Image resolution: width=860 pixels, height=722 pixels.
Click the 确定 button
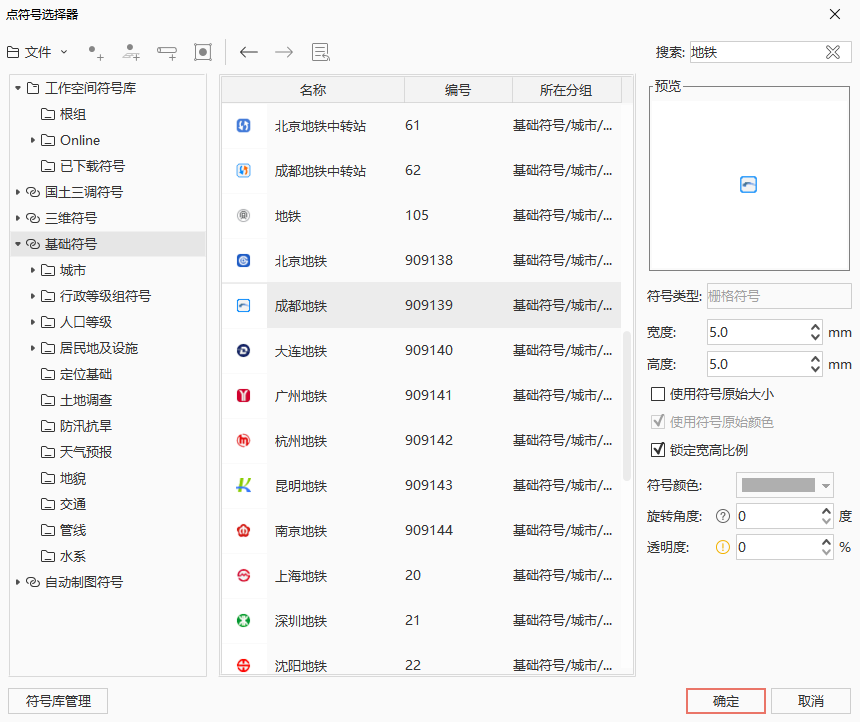coord(725,701)
